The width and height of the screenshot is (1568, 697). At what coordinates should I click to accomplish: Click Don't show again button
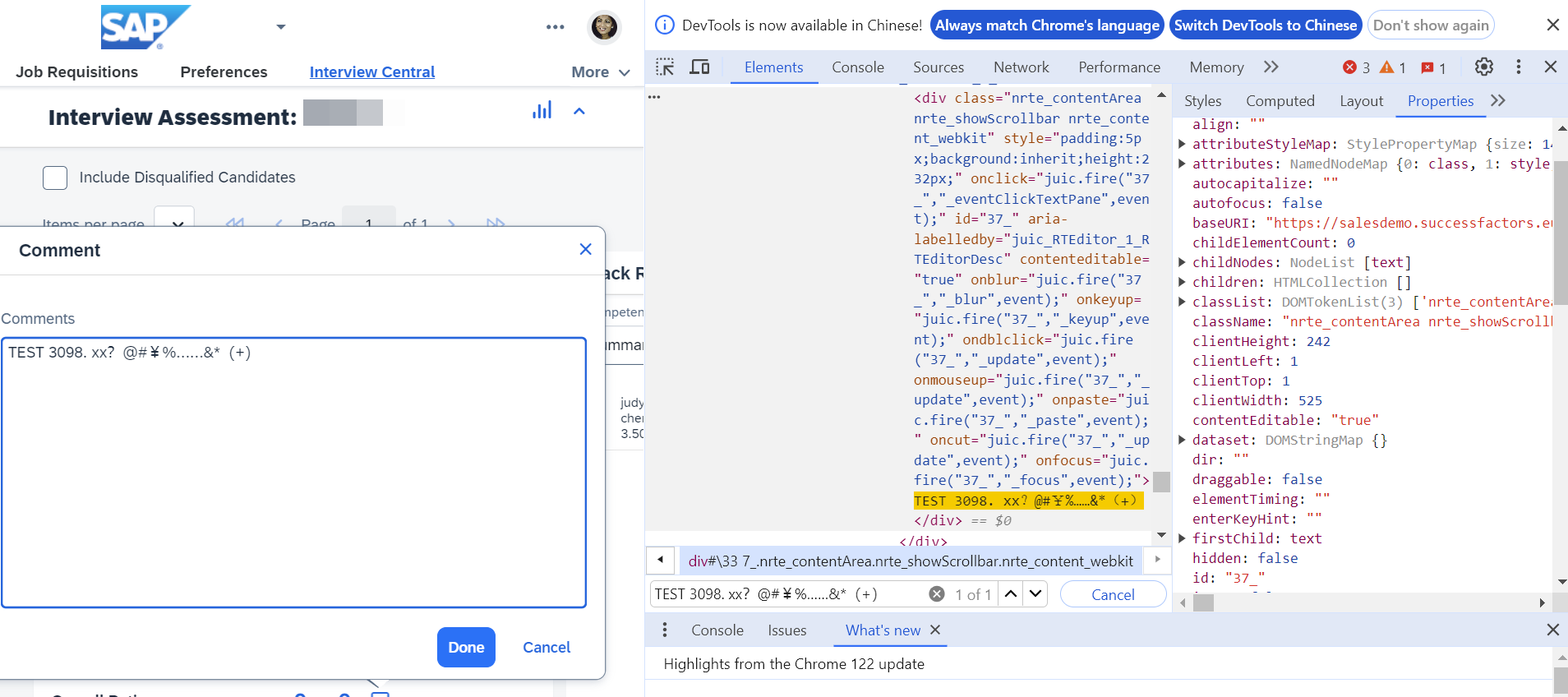[1431, 25]
